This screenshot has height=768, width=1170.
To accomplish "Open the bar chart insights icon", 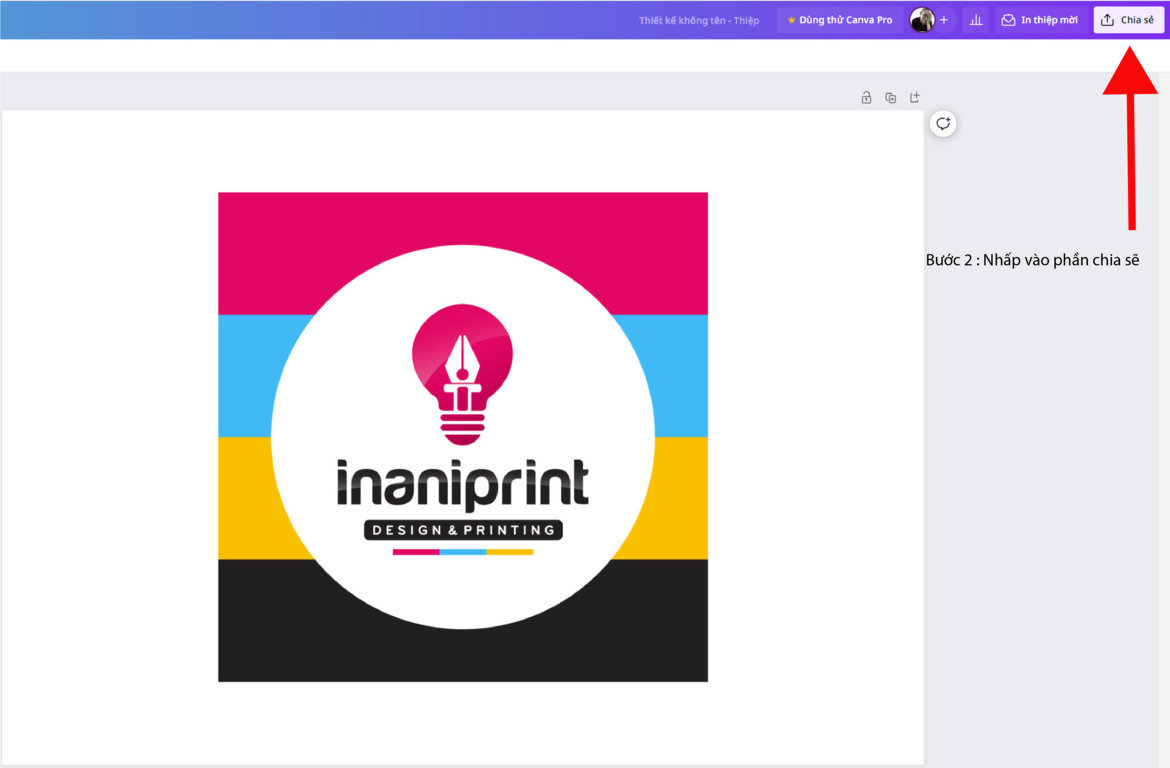I will [x=975, y=20].
